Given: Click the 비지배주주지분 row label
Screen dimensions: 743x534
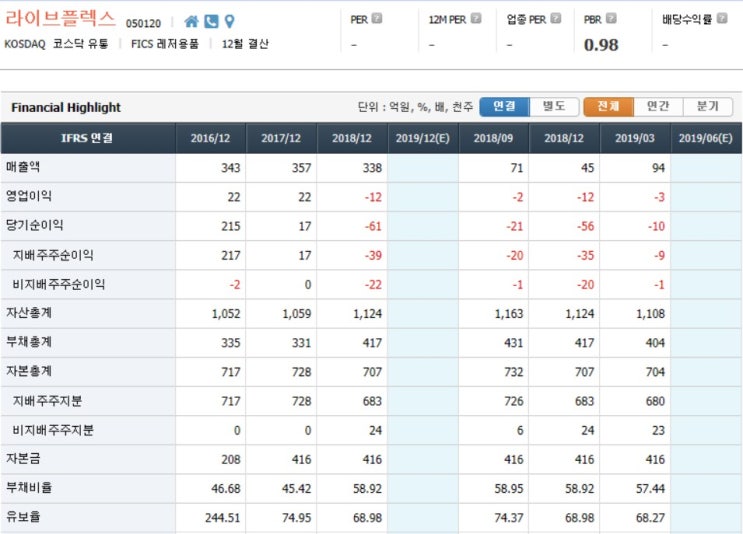Looking at the screenshot, I should 53,430.
